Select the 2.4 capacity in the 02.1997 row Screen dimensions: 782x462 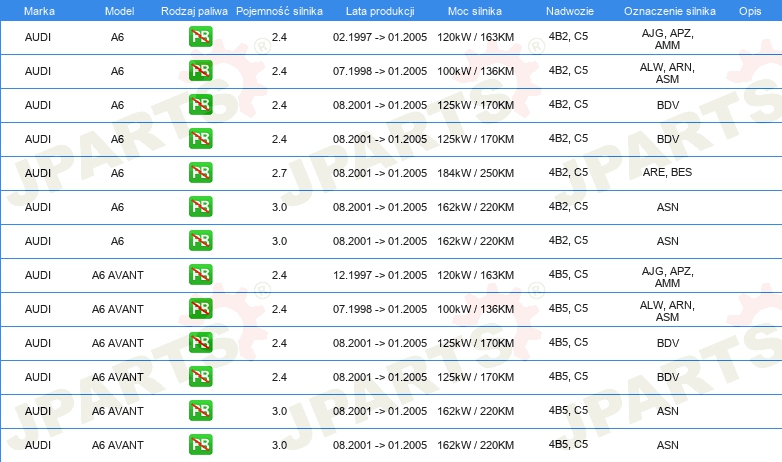click(x=279, y=37)
